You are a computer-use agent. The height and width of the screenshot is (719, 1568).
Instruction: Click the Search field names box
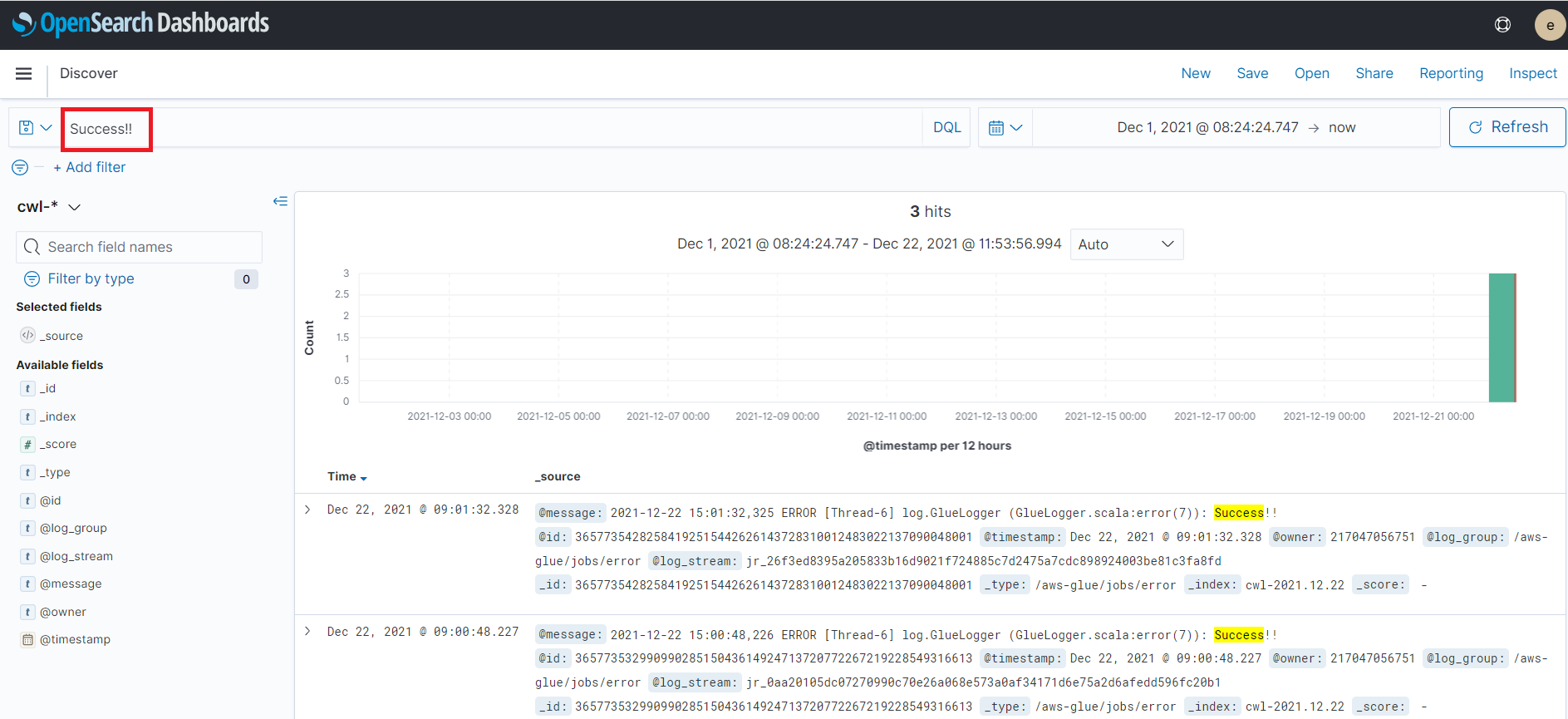coord(139,247)
